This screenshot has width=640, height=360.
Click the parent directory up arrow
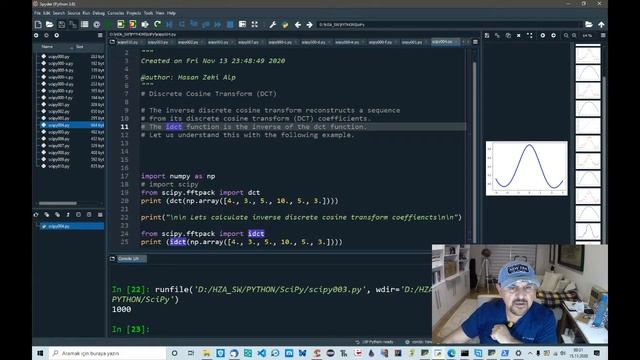[x=601, y=24]
